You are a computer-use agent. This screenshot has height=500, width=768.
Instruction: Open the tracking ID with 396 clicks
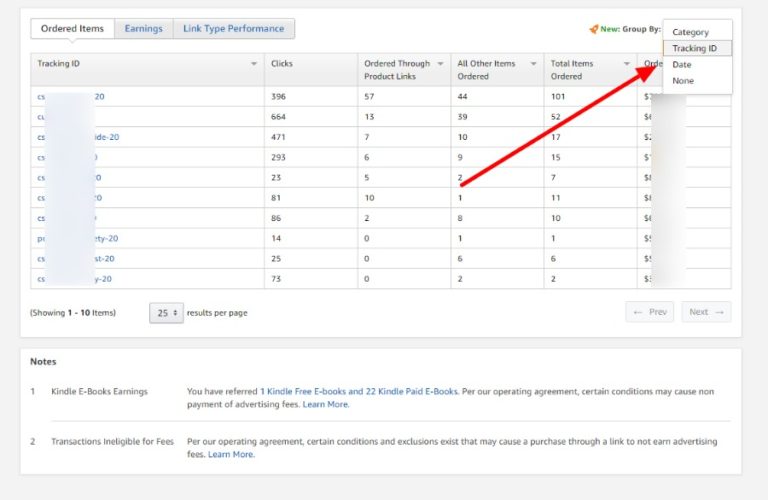pos(71,96)
